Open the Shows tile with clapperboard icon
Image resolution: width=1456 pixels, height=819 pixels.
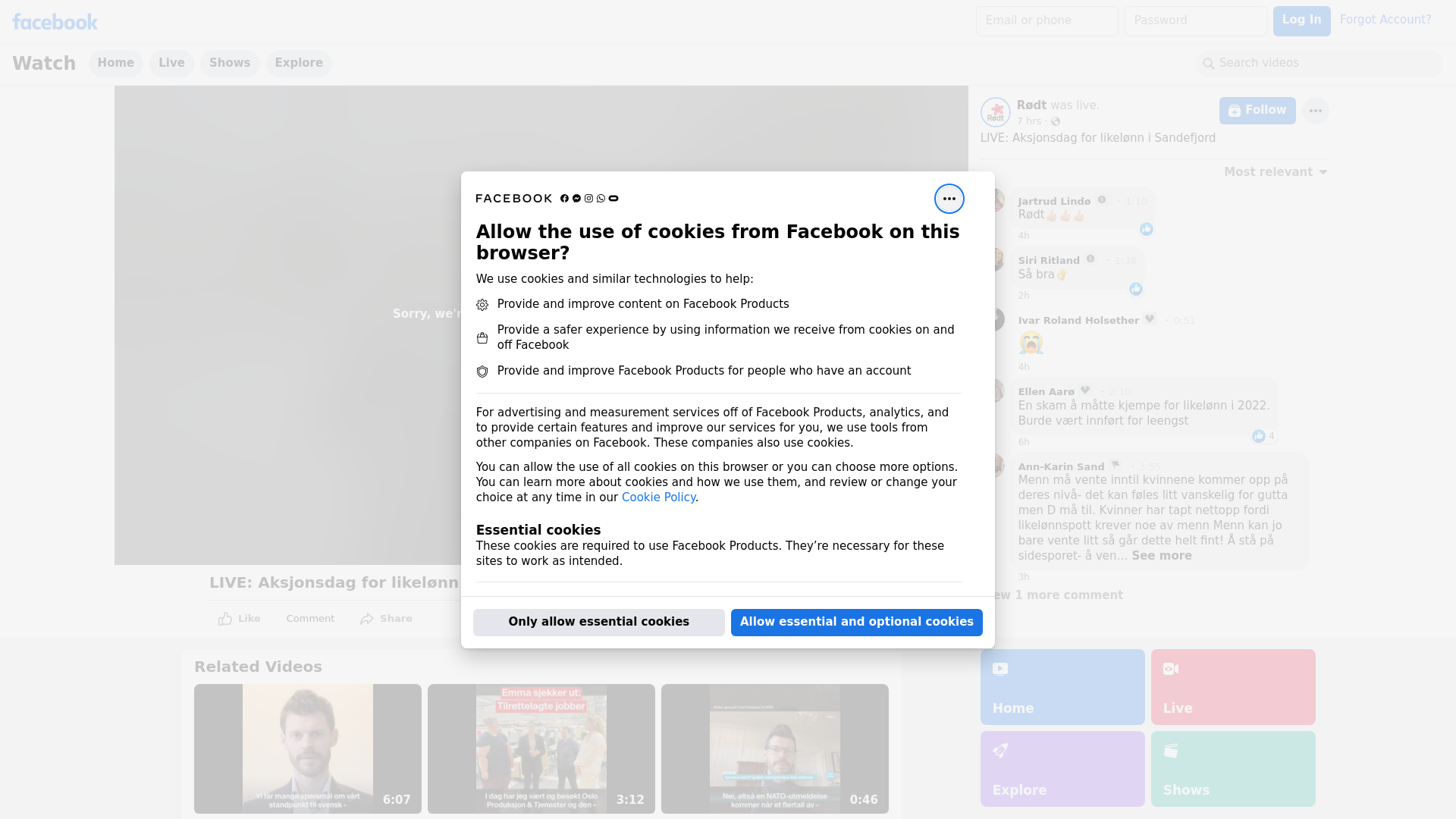[1232, 768]
